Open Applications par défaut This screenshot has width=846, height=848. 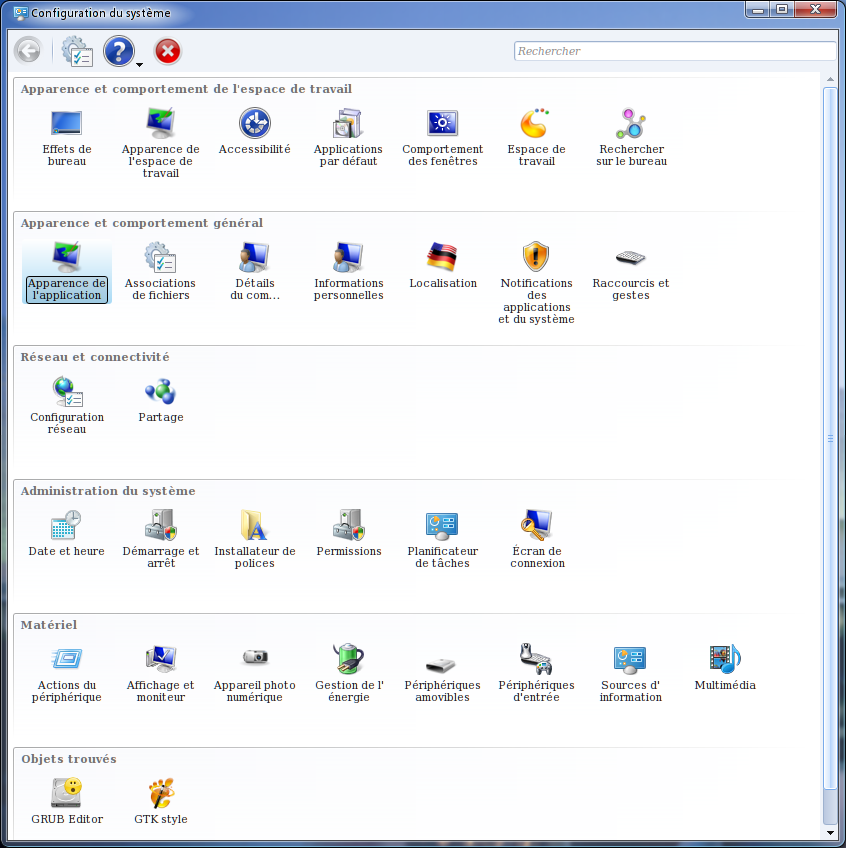pyautogui.click(x=348, y=137)
